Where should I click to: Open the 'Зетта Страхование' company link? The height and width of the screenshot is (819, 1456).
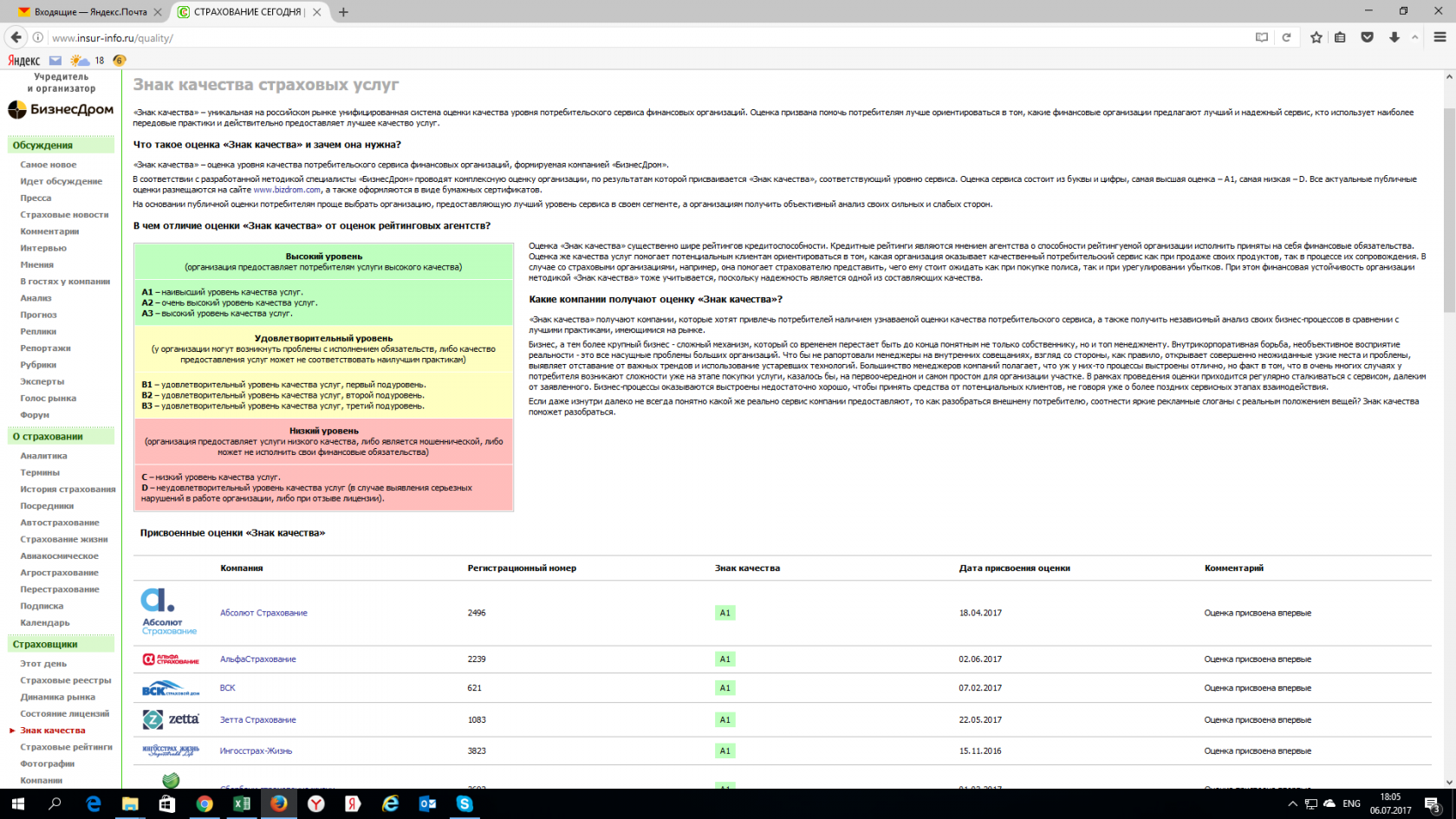(258, 720)
